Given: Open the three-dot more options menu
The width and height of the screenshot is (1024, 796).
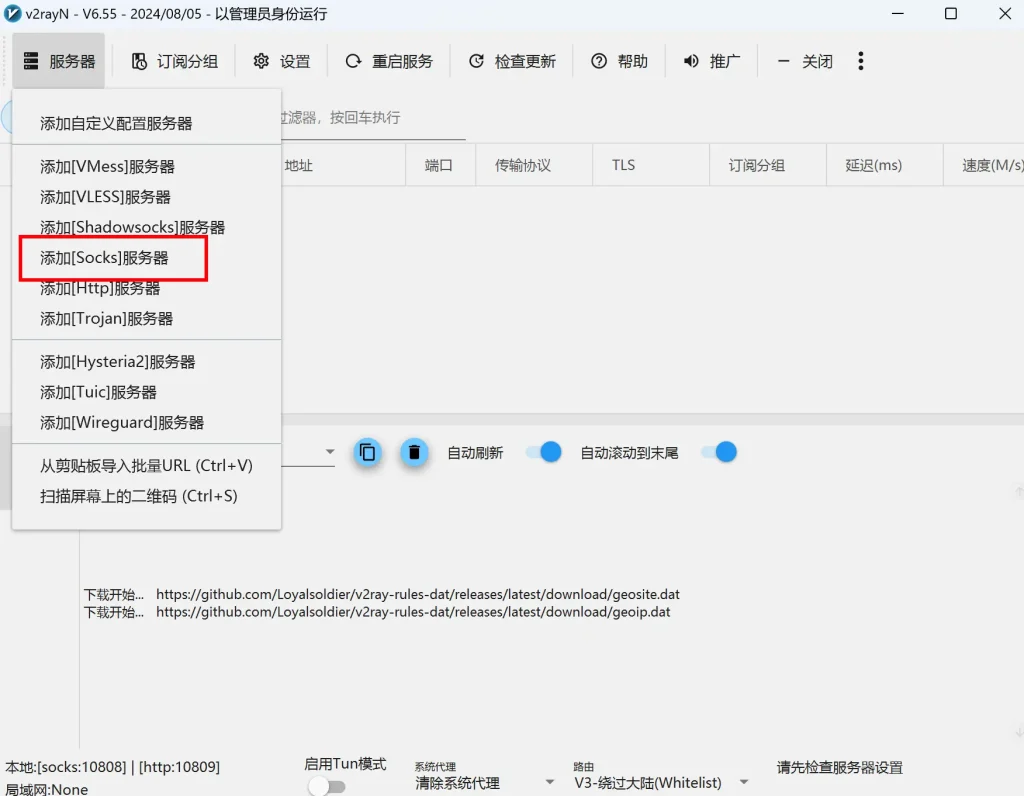Looking at the screenshot, I should 860,61.
